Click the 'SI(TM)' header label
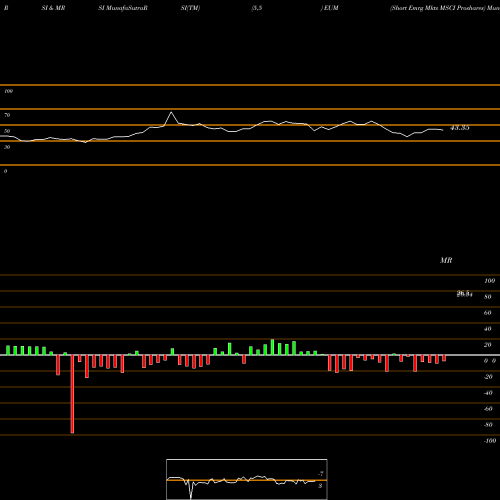Image resolution: width=500 pixels, height=500 pixels. [190, 8]
